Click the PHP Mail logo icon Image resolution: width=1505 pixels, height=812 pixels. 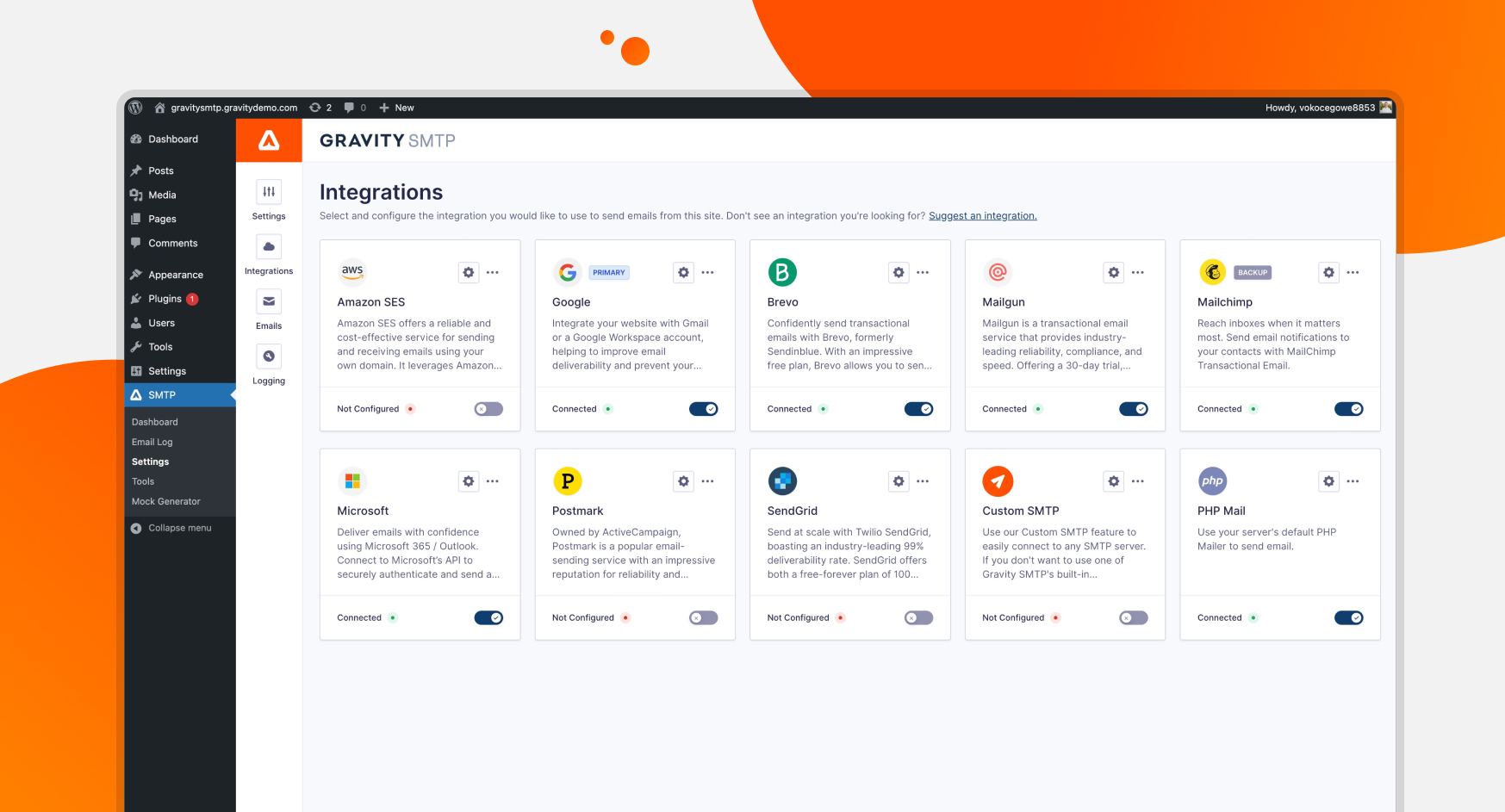click(x=1213, y=481)
